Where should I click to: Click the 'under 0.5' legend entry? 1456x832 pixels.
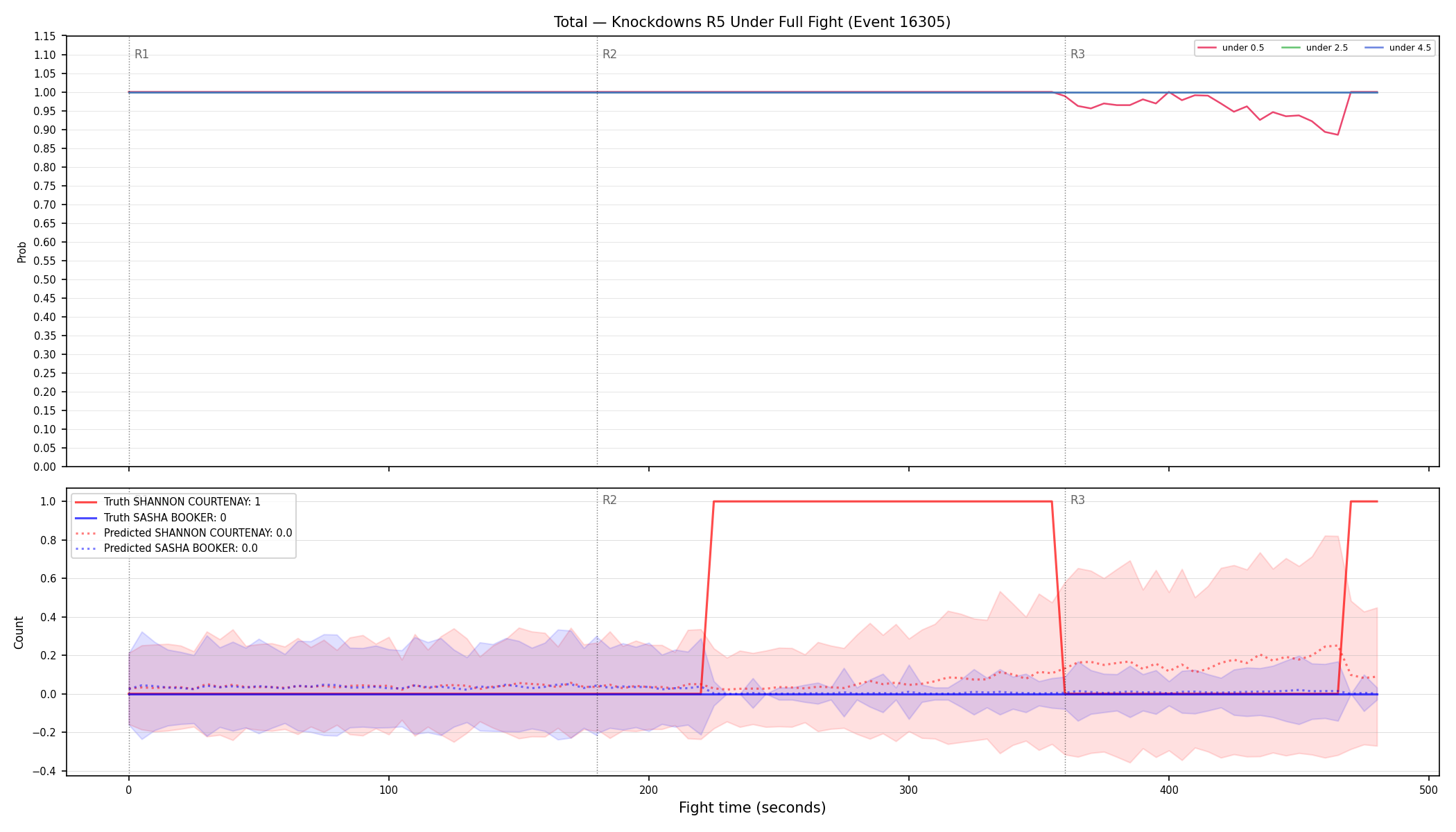coord(1231,48)
